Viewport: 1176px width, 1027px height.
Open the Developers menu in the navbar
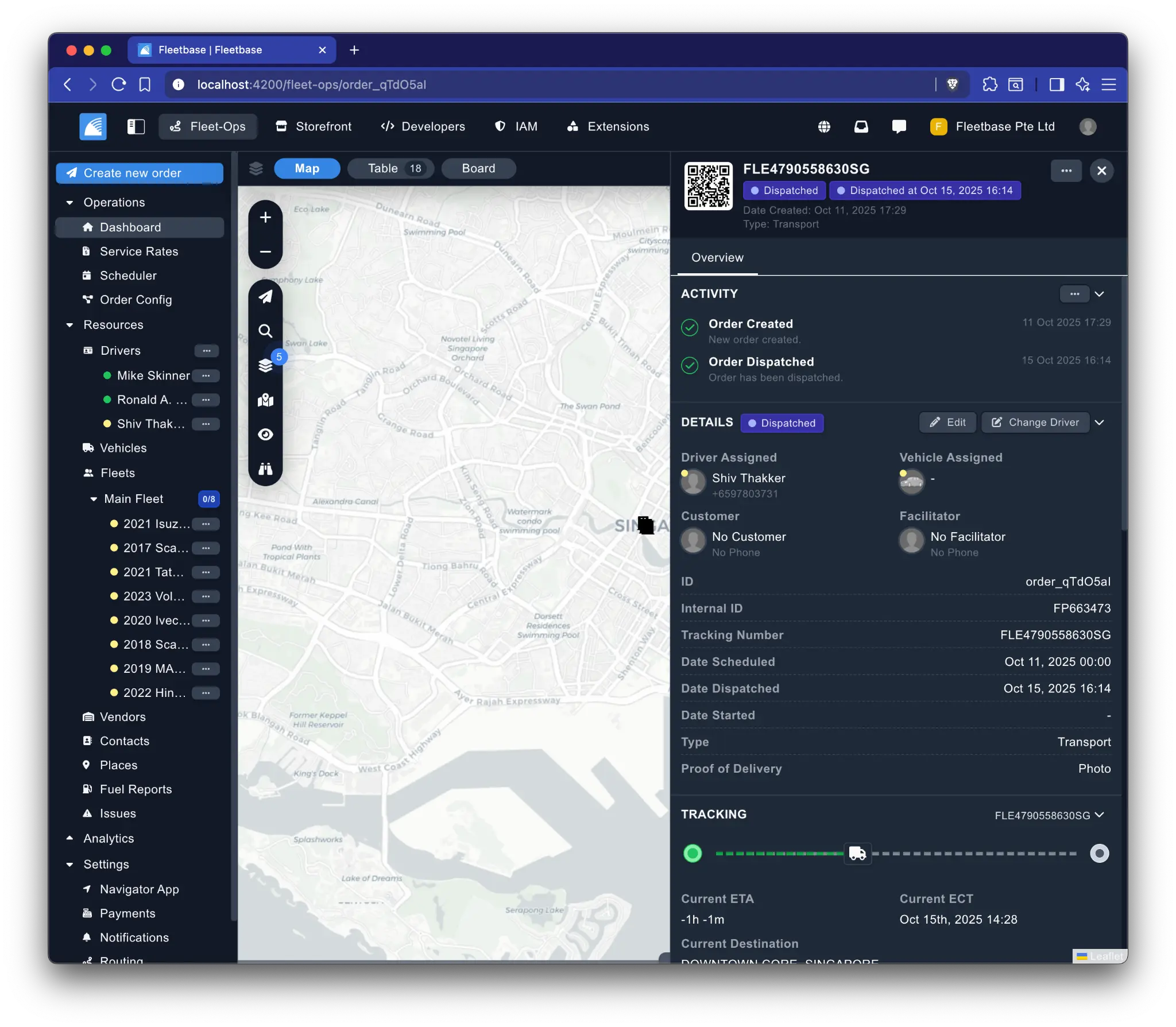point(423,126)
